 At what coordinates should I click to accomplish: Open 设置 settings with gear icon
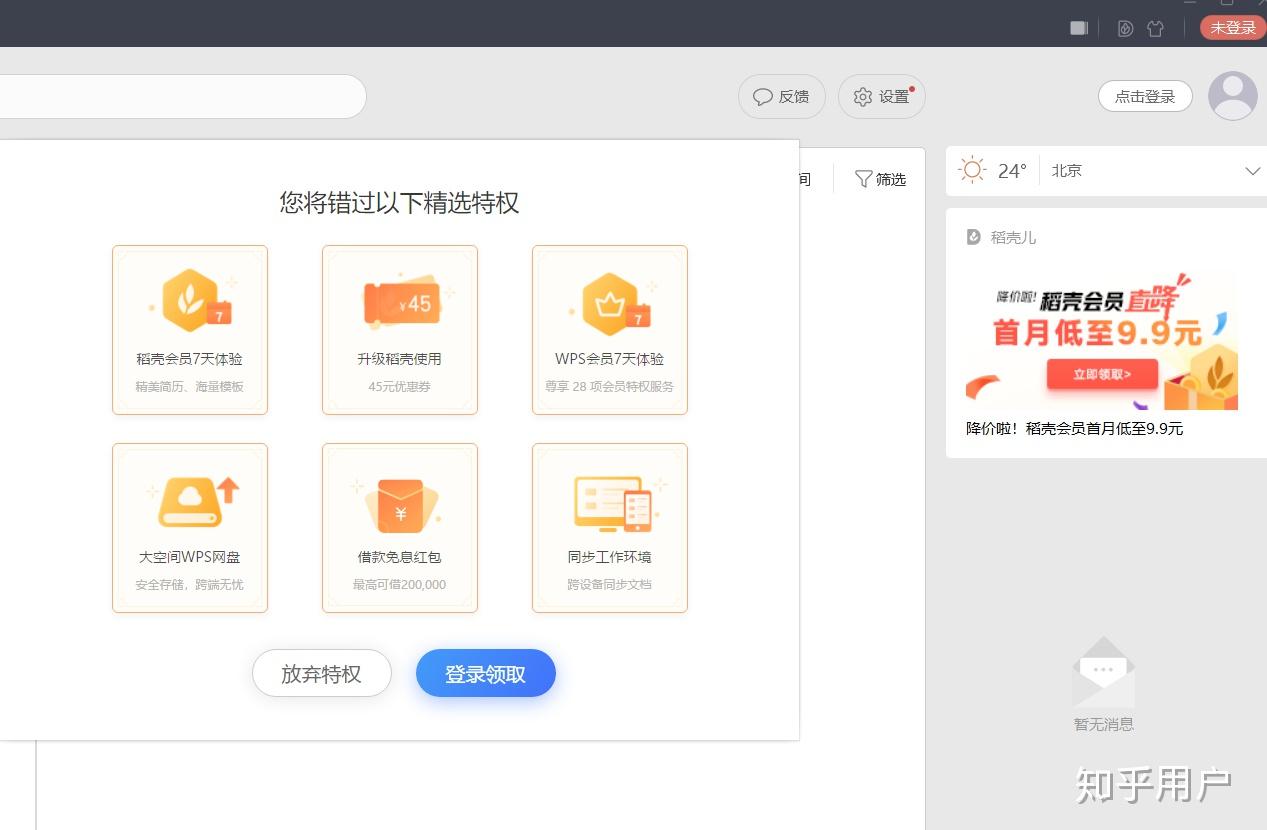pyautogui.click(x=882, y=97)
